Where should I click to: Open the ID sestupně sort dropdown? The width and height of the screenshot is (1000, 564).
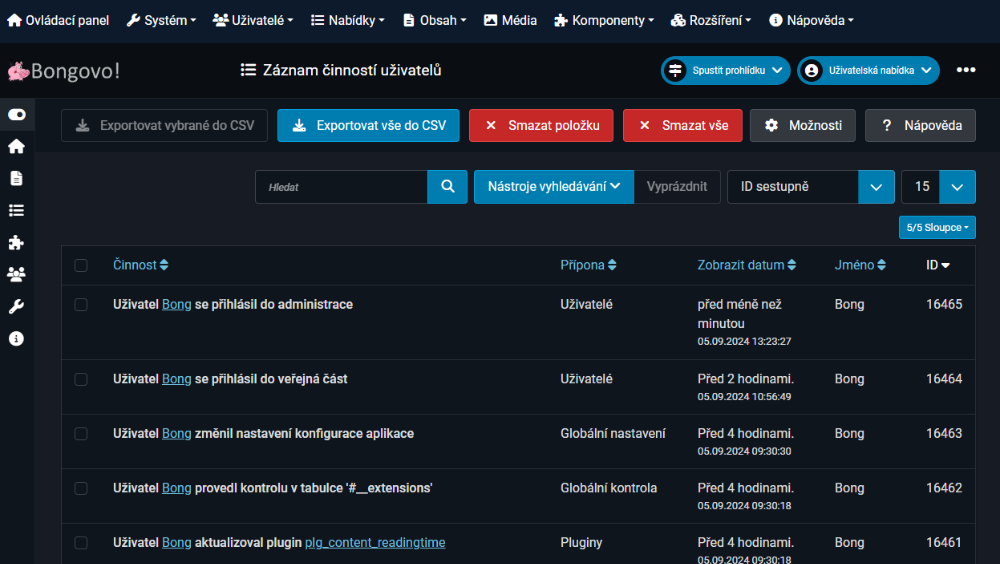[x=810, y=187]
